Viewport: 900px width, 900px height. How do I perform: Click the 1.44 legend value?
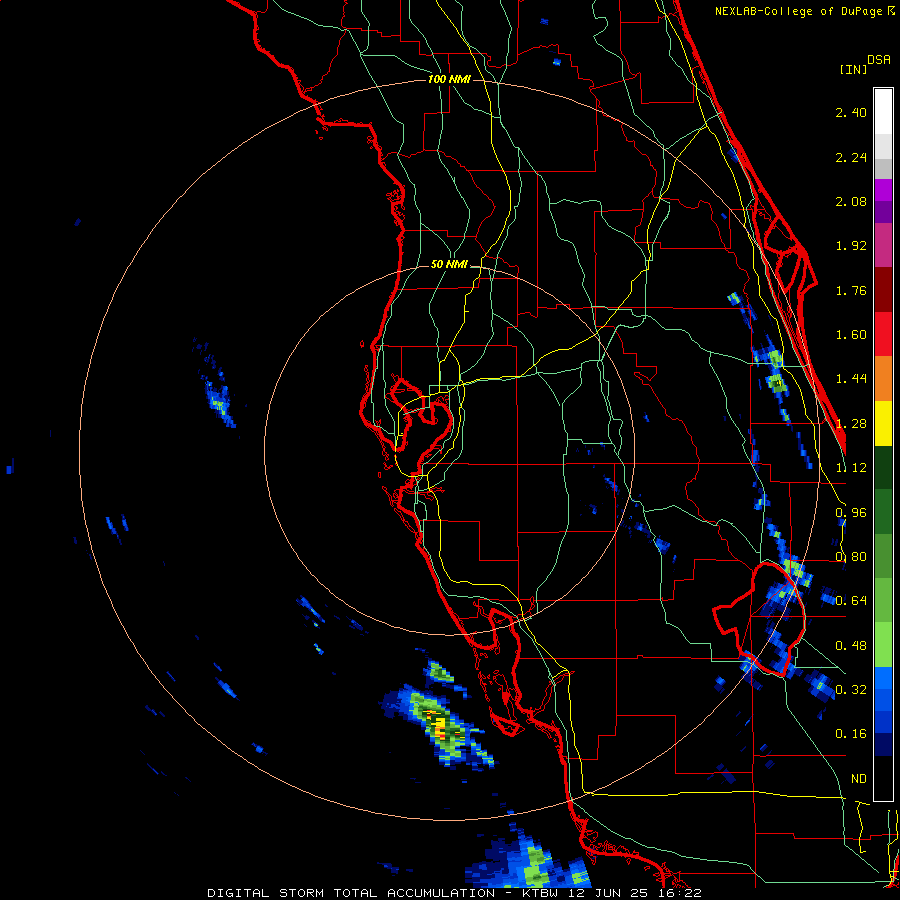851,379
